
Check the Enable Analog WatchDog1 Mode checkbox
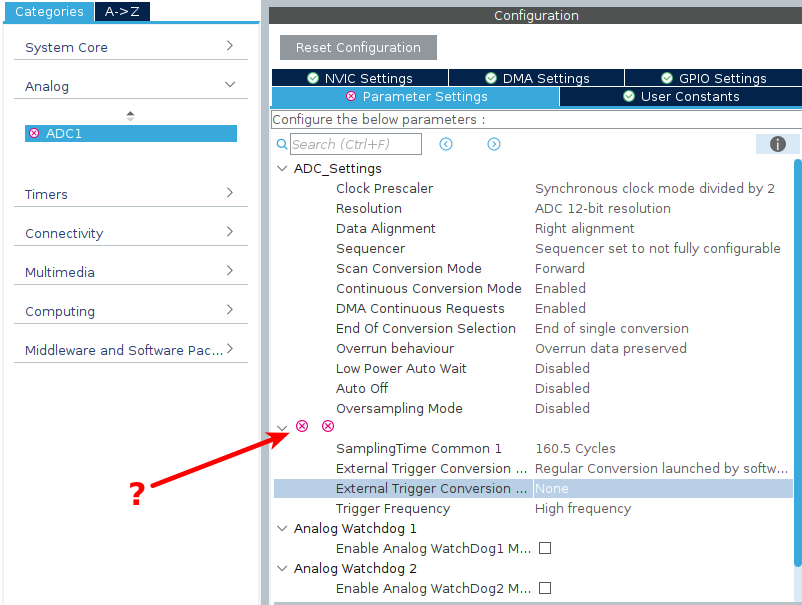tap(545, 548)
